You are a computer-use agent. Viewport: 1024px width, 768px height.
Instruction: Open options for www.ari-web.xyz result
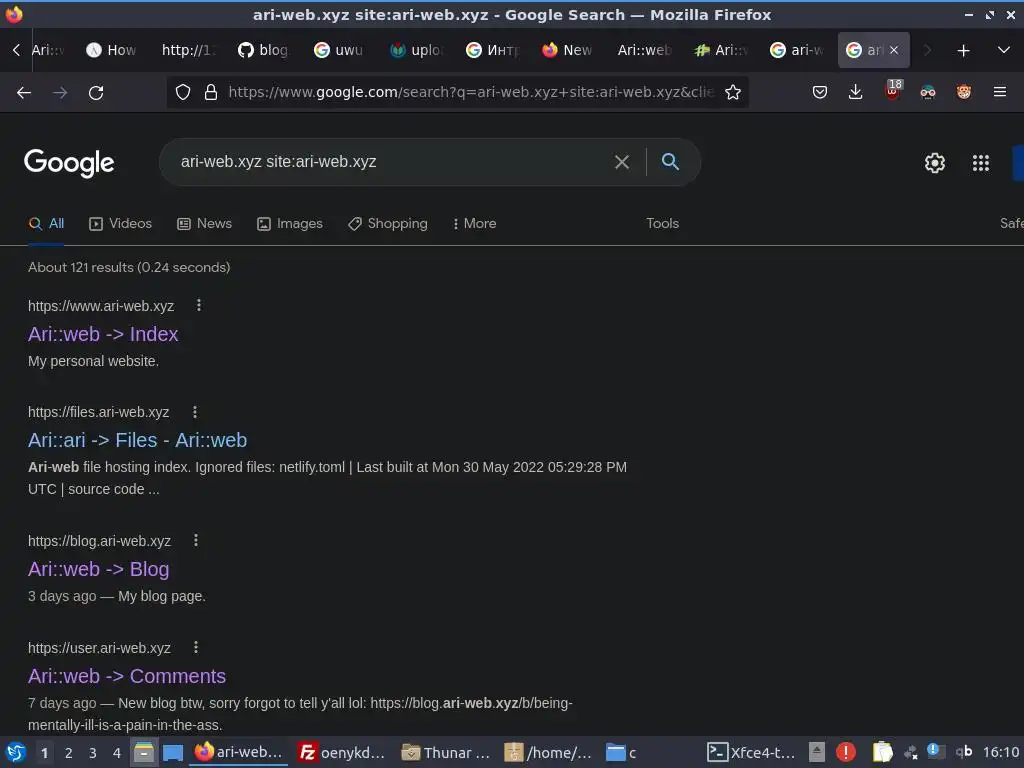(199, 305)
